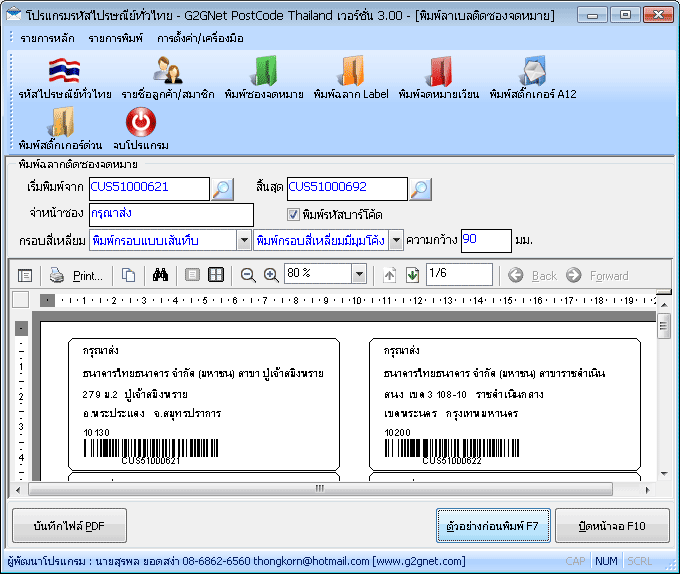The height and width of the screenshot is (574, 680).
Task: Click the Print... text button
Action: pyautogui.click(x=88, y=276)
